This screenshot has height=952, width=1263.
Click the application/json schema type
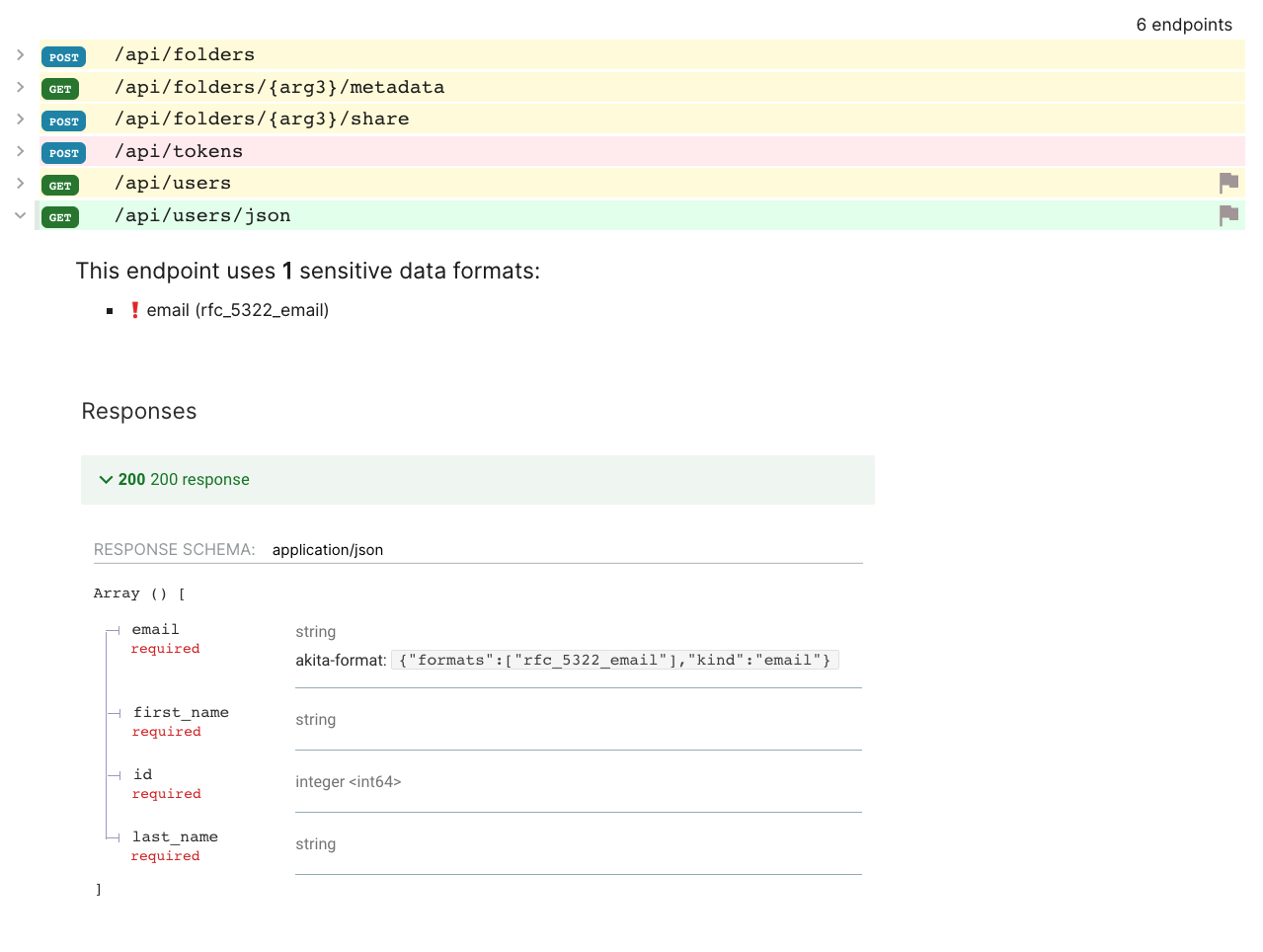coord(328,550)
